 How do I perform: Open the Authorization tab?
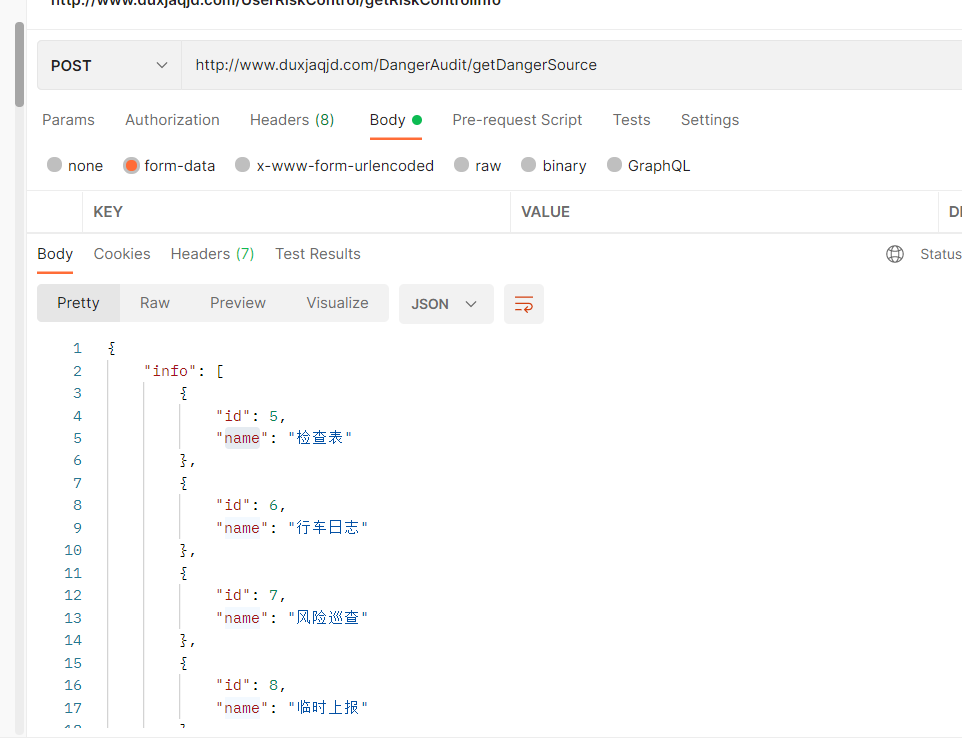coord(172,120)
